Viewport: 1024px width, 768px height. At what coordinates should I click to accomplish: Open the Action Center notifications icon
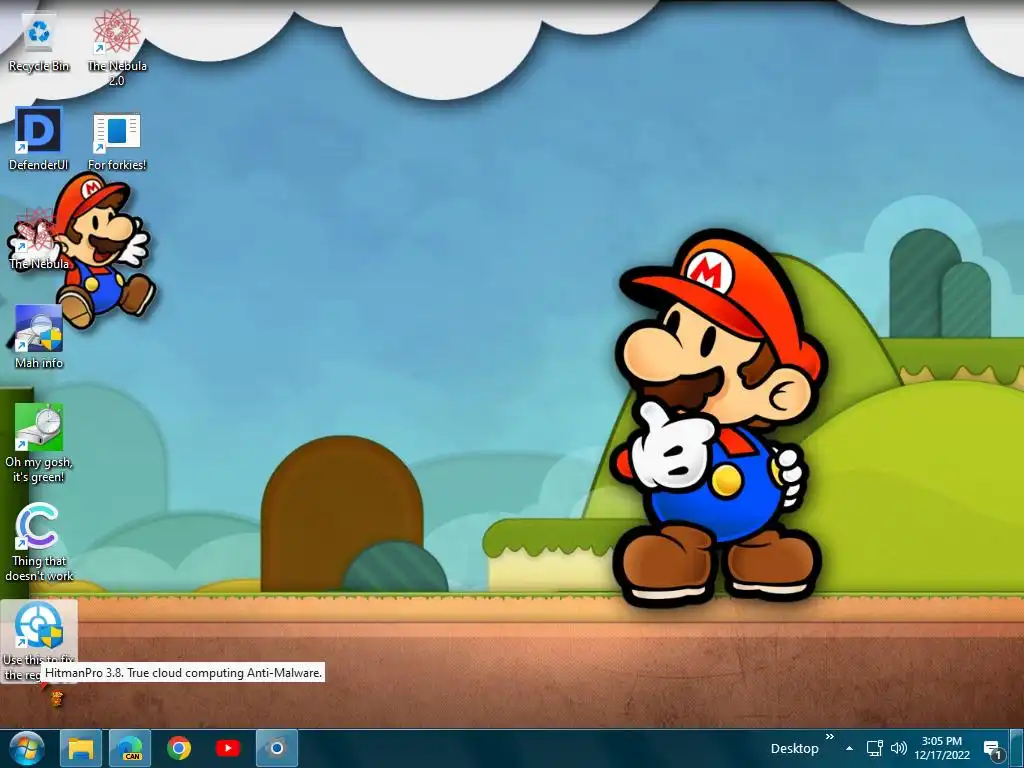click(x=993, y=749)
